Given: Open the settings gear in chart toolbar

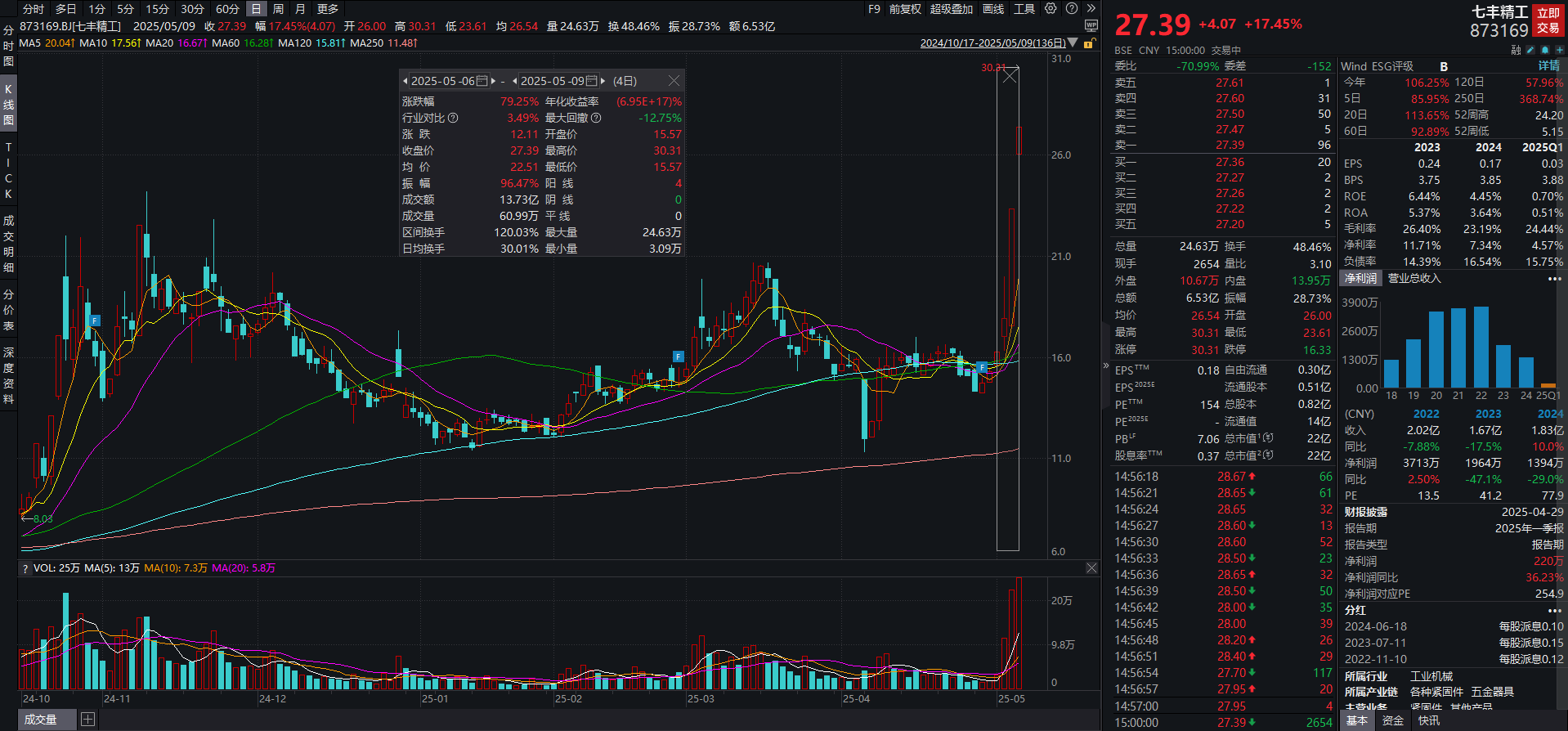Looking at the screenshot, I should (1051, 9).
